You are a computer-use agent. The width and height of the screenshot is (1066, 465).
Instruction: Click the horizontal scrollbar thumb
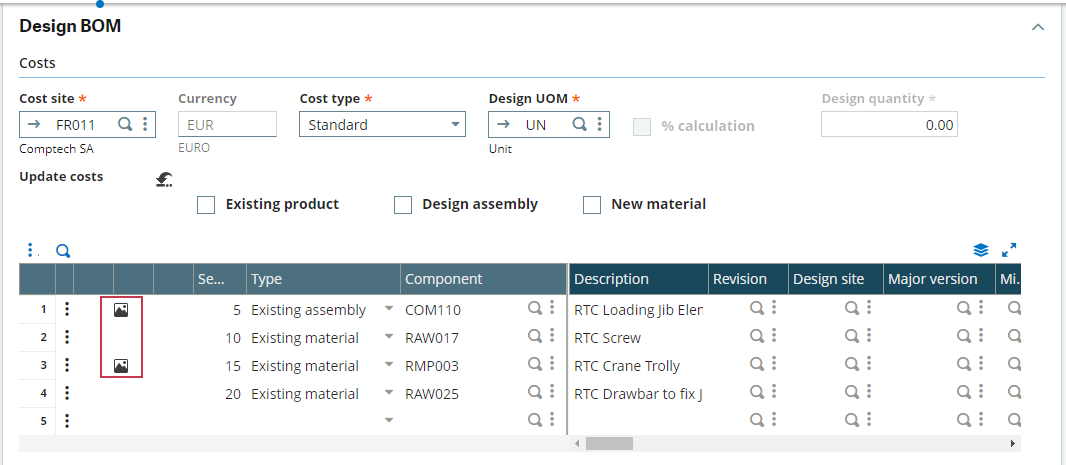tap(609, 444)
